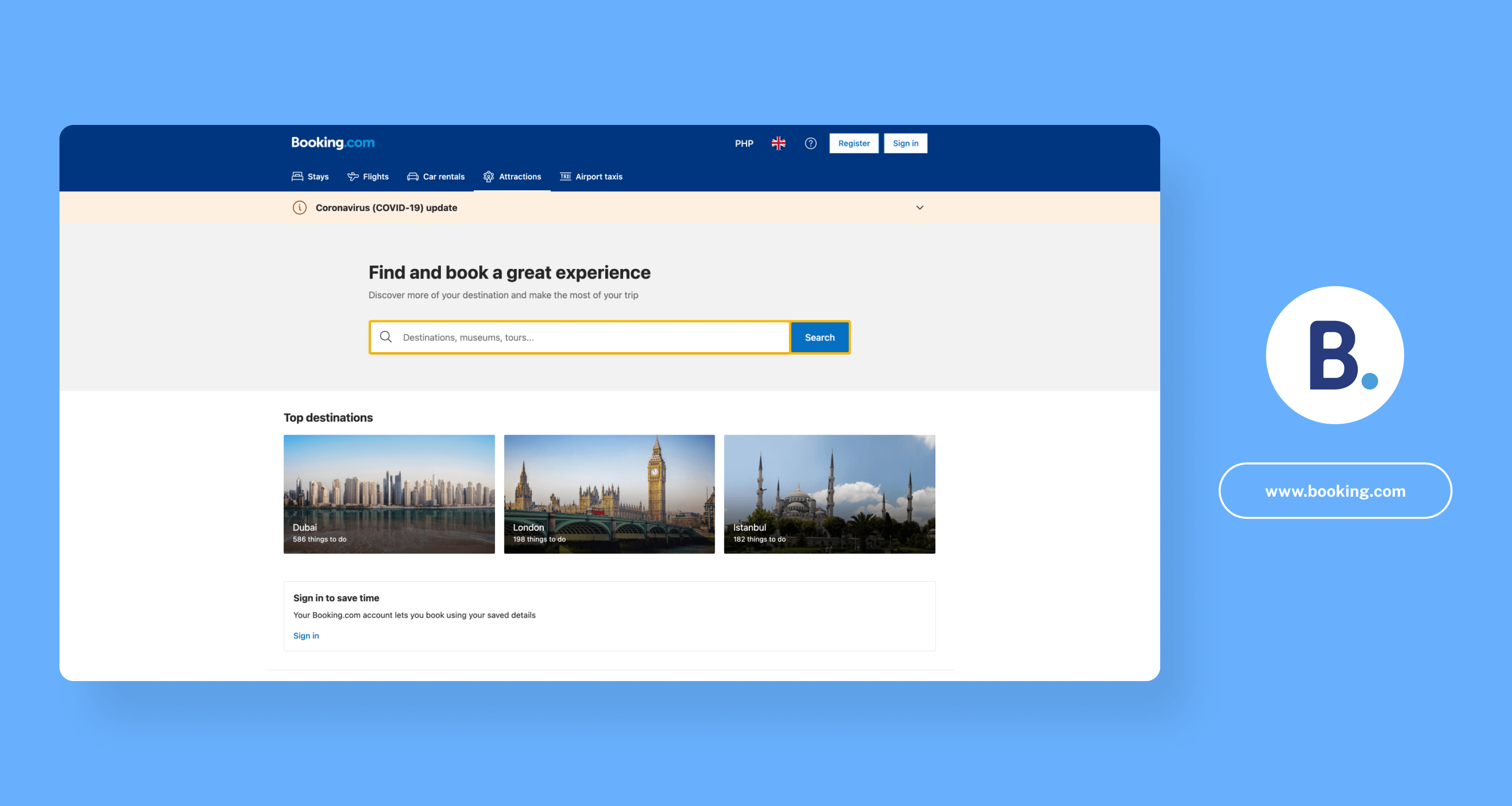Select the Istanbul destination thumbnail
1512x806 pixels.
829,493
